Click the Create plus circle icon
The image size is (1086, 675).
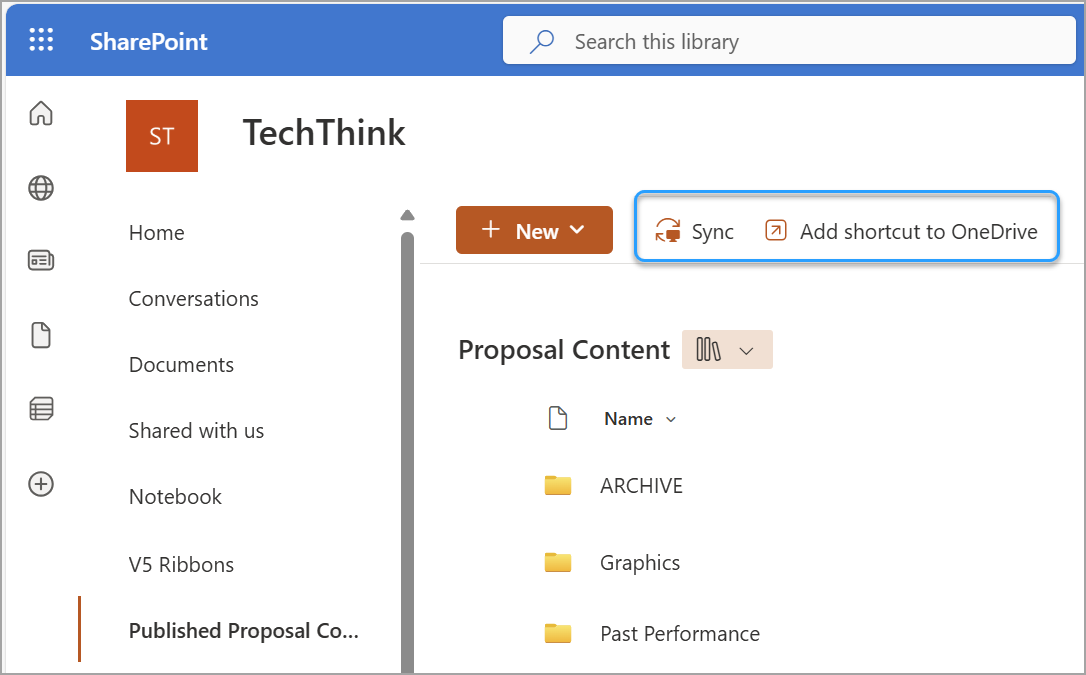(x=41, y=484)
